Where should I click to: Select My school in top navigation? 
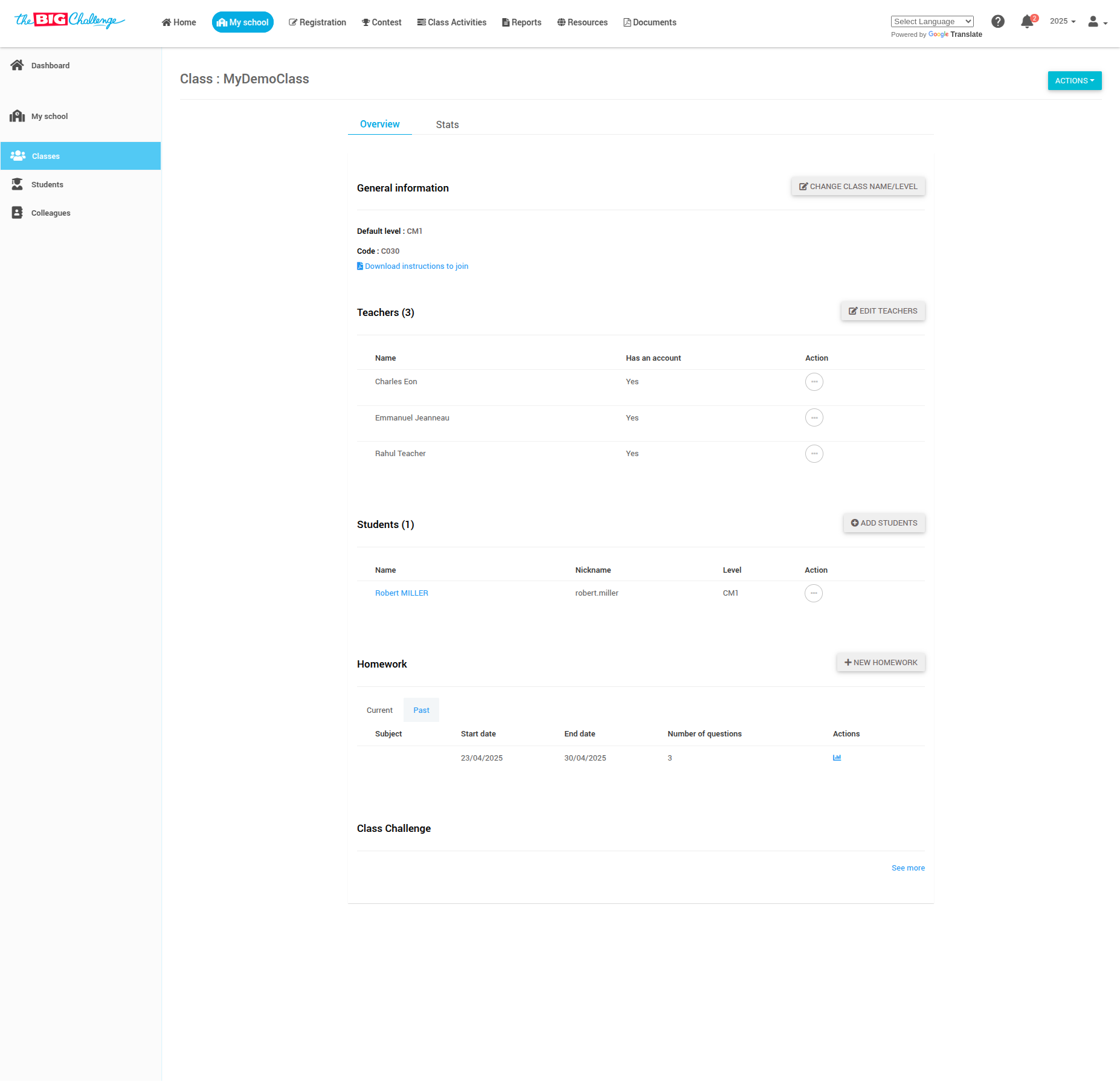243,22
